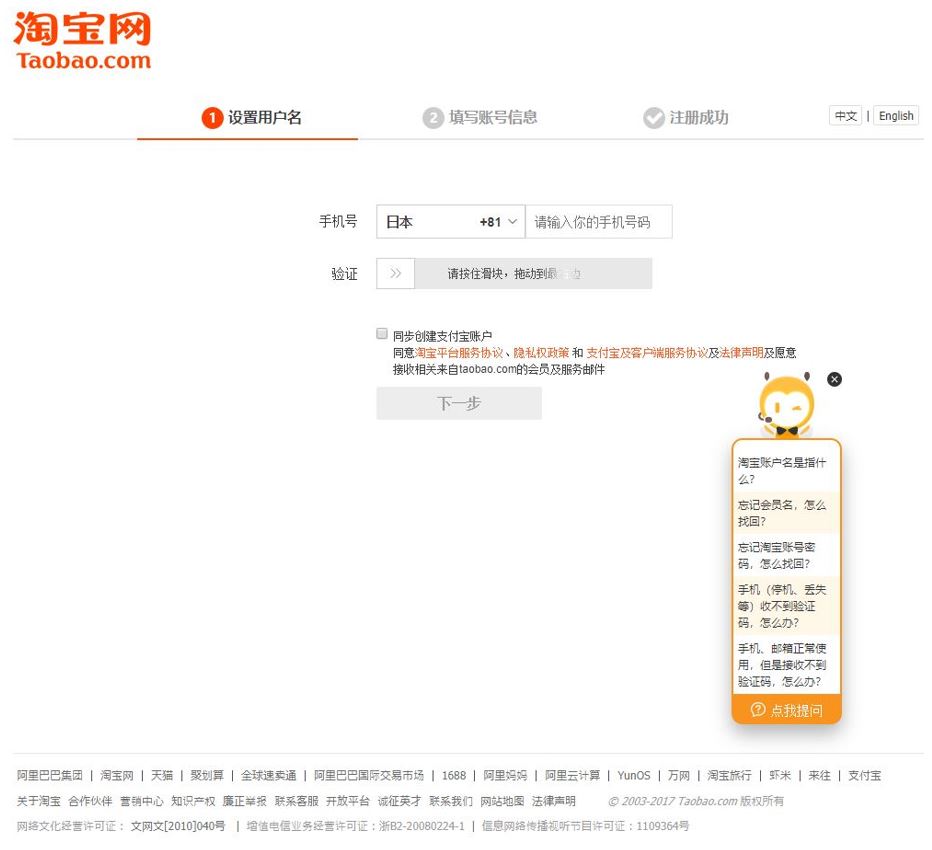This screenshot has height=850, width=932.
Task: Open 诚征英才 footer link
Action: coord(399,801)
